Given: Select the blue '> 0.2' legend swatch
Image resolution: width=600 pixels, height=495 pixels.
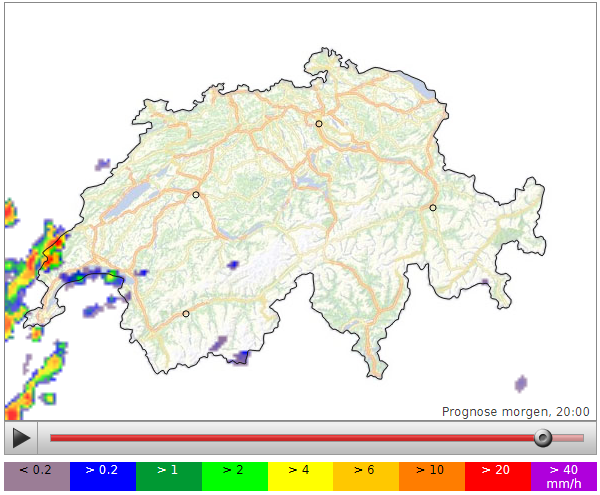Looking at the screenshot, I should pyautogui.click(x=103, y=476).
